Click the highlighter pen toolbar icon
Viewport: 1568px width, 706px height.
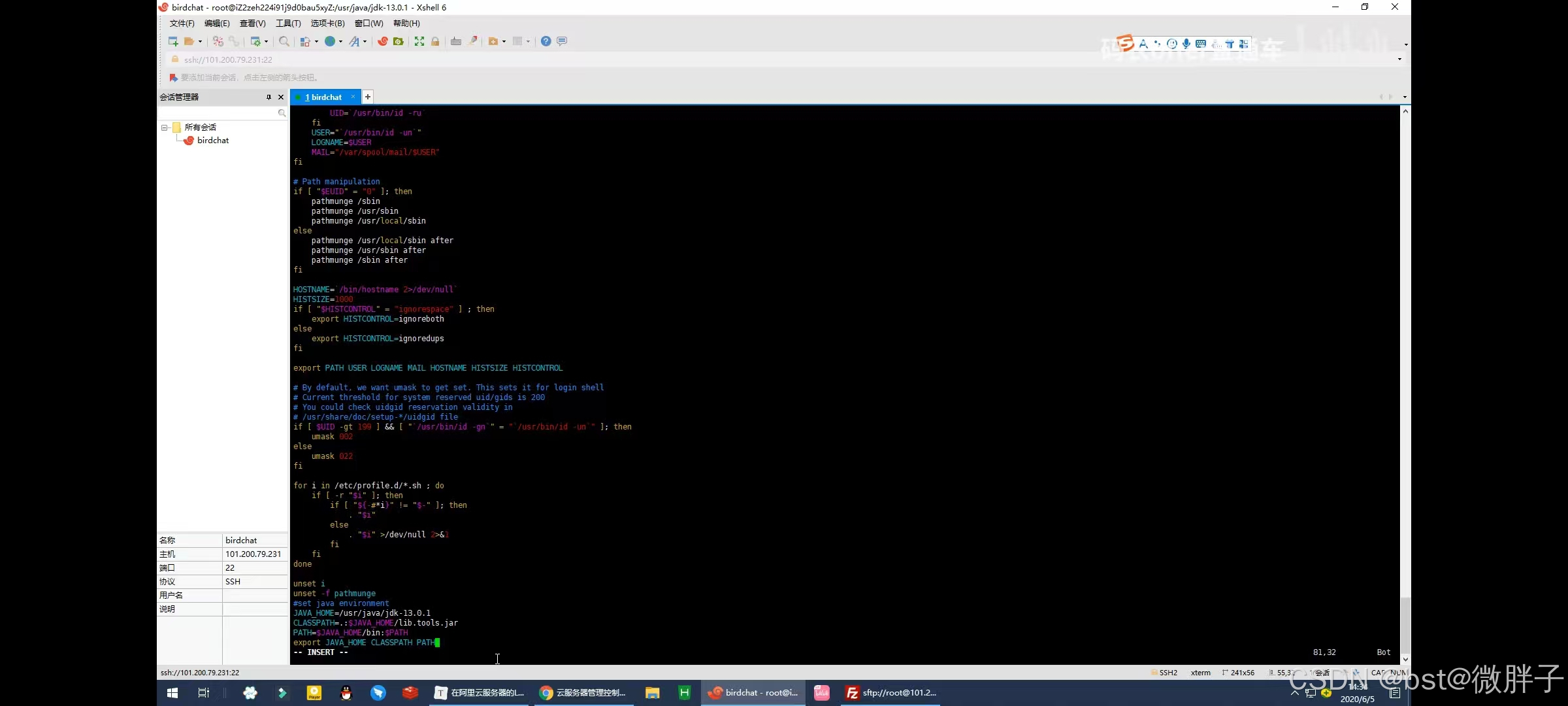(x=473, y=41)
